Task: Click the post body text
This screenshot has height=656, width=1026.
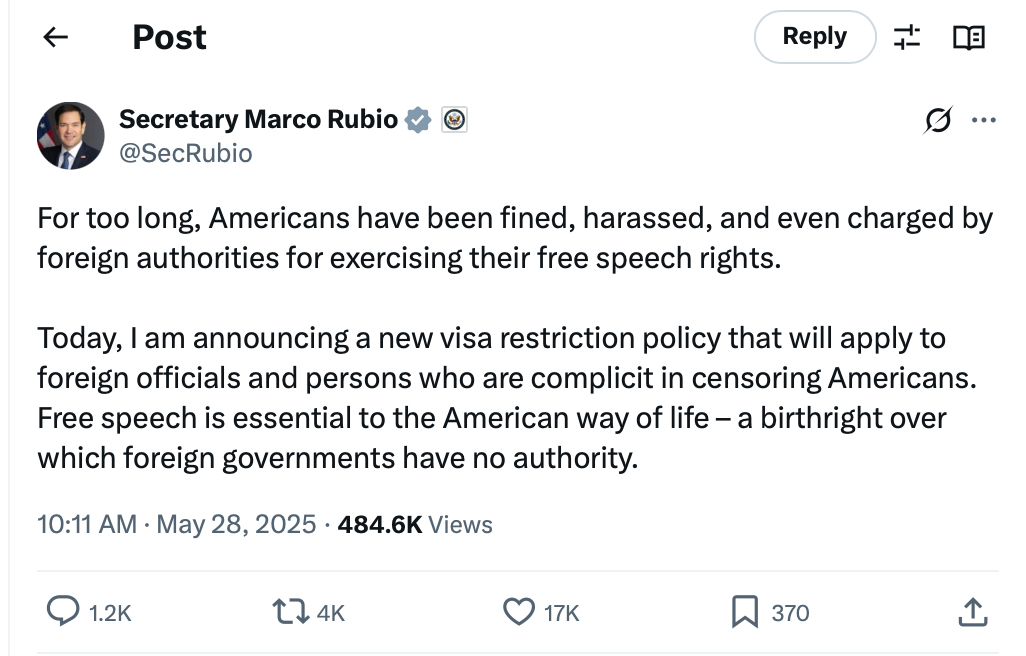Action: 500,340
